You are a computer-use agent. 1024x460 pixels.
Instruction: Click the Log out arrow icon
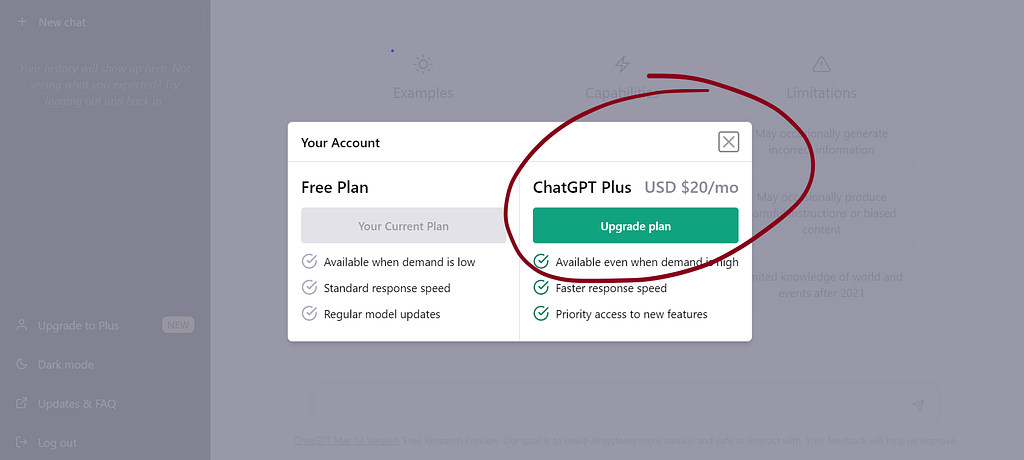[x=22, y=442]
